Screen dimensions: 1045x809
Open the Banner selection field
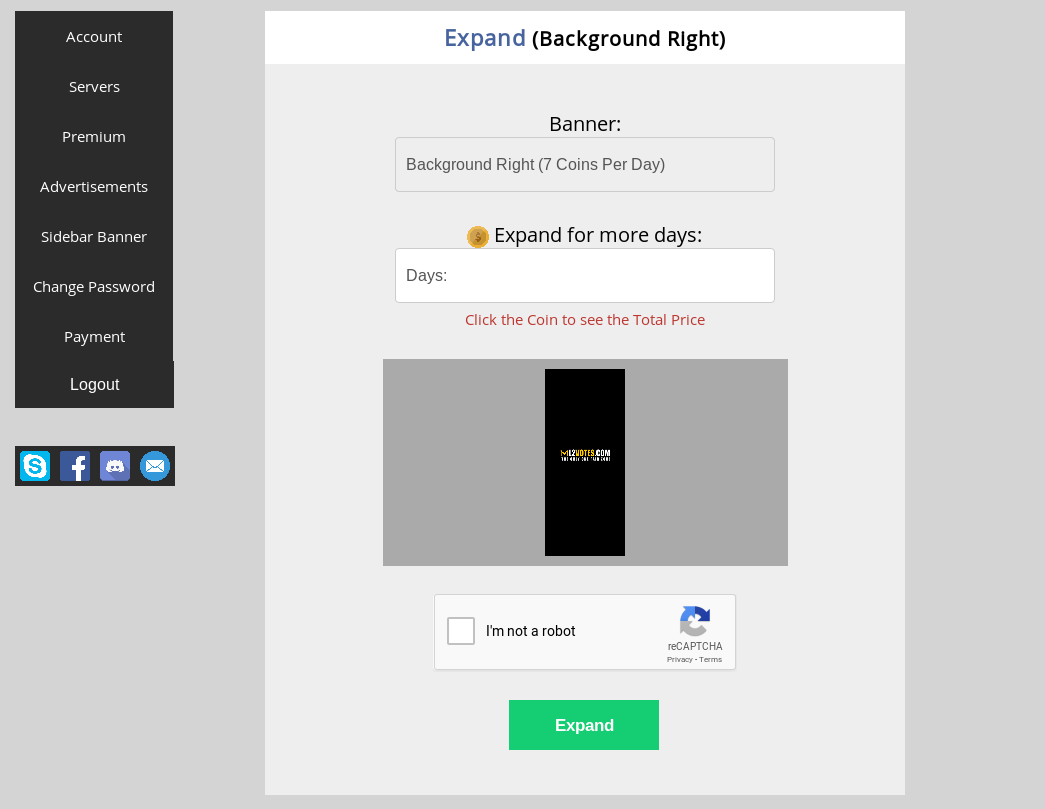tap(584, 165)
